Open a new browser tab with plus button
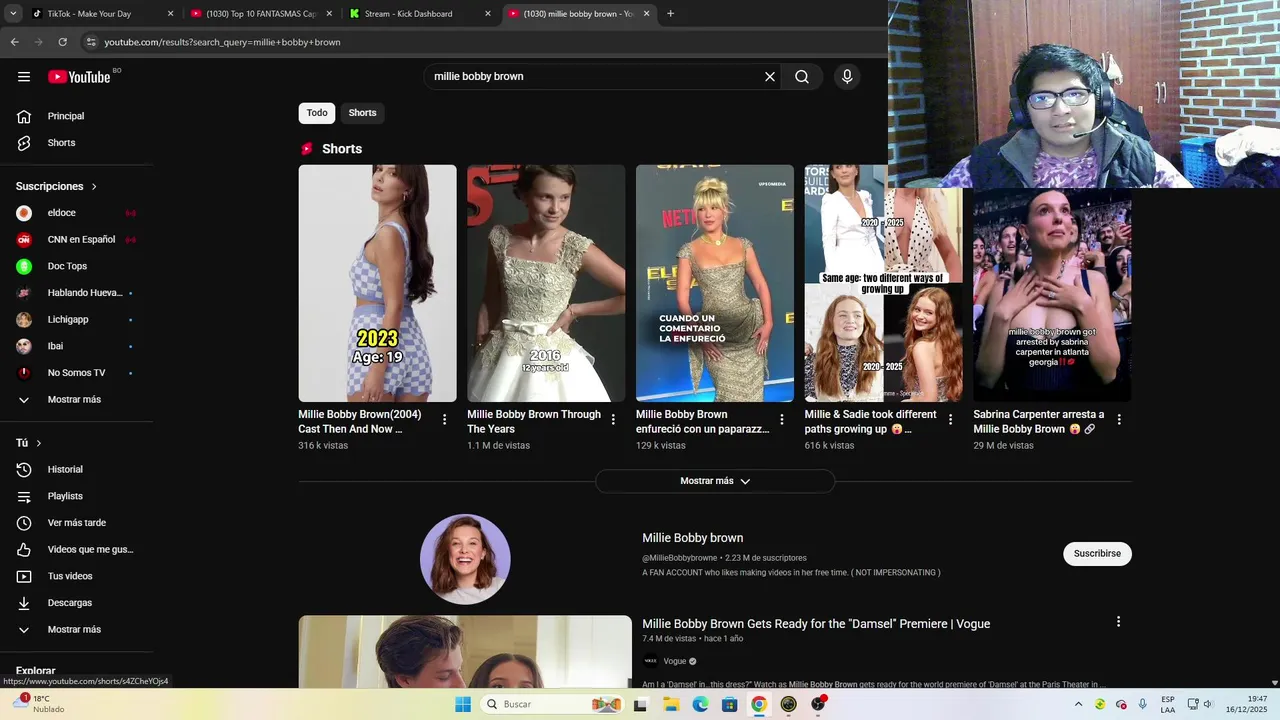This screenshot has height=720, width=1280. click(670, 14)
